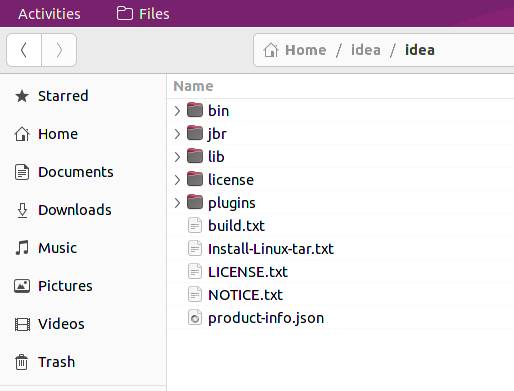Open the Activities overview
The image size is (514, 391).
[x=49, y=14]
